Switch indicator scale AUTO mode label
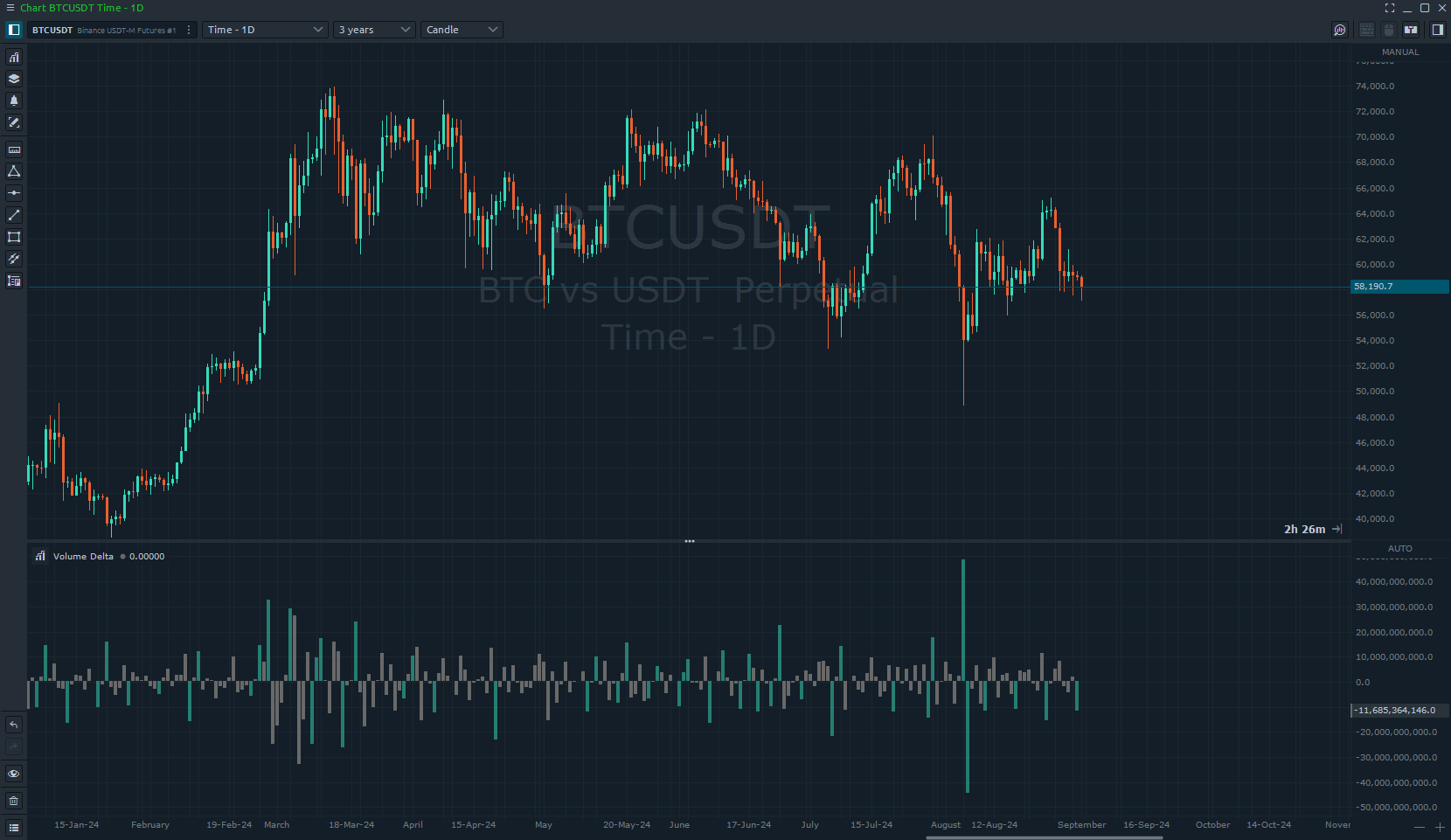Screen dimensions: 1451x840 pos(1400,549)
